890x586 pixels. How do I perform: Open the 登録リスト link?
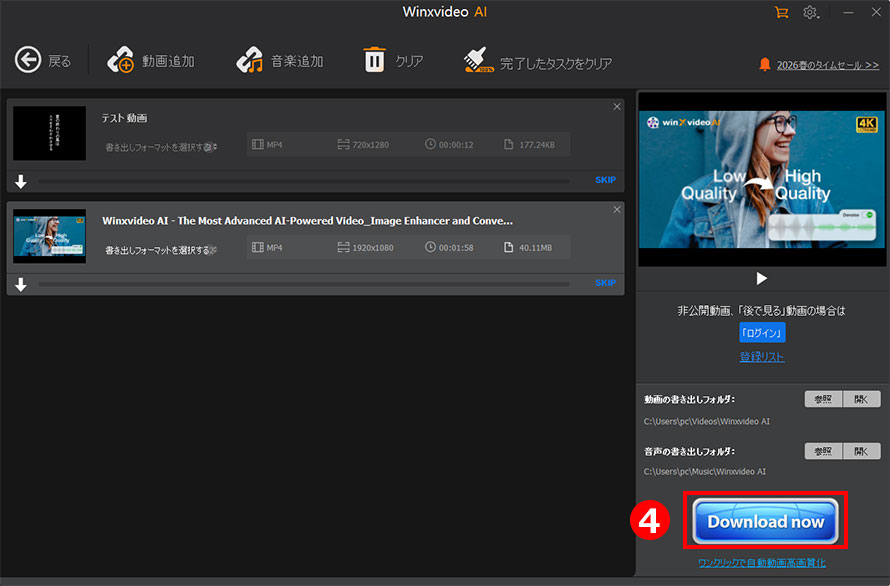pos(762,356)
